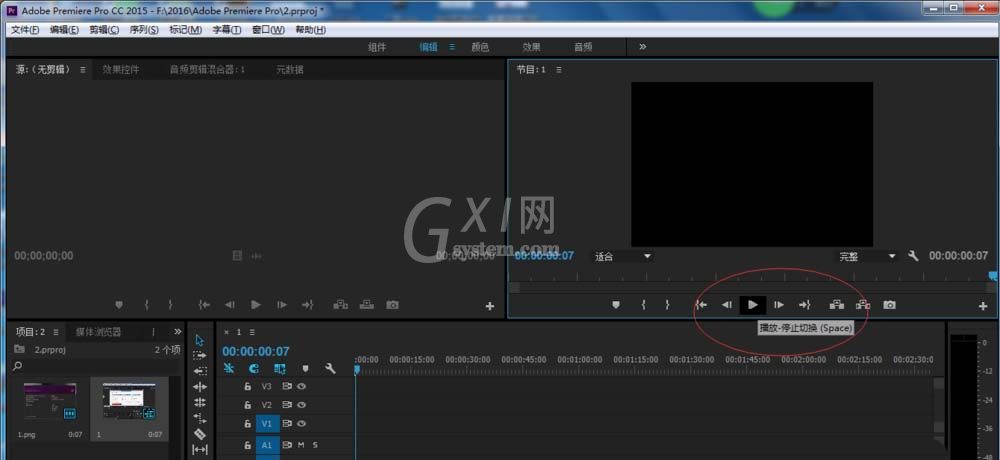Toggle V2 track output eye
The image size is (1000, 460).
[x=301, y=404]
